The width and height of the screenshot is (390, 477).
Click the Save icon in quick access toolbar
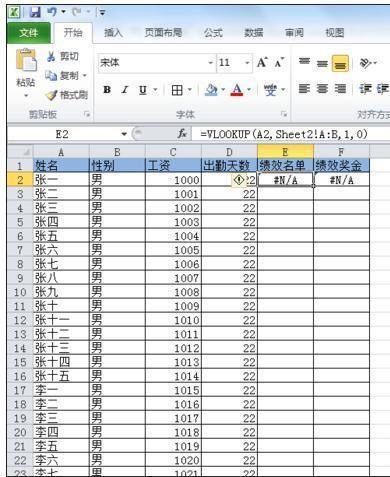(35, 13)
